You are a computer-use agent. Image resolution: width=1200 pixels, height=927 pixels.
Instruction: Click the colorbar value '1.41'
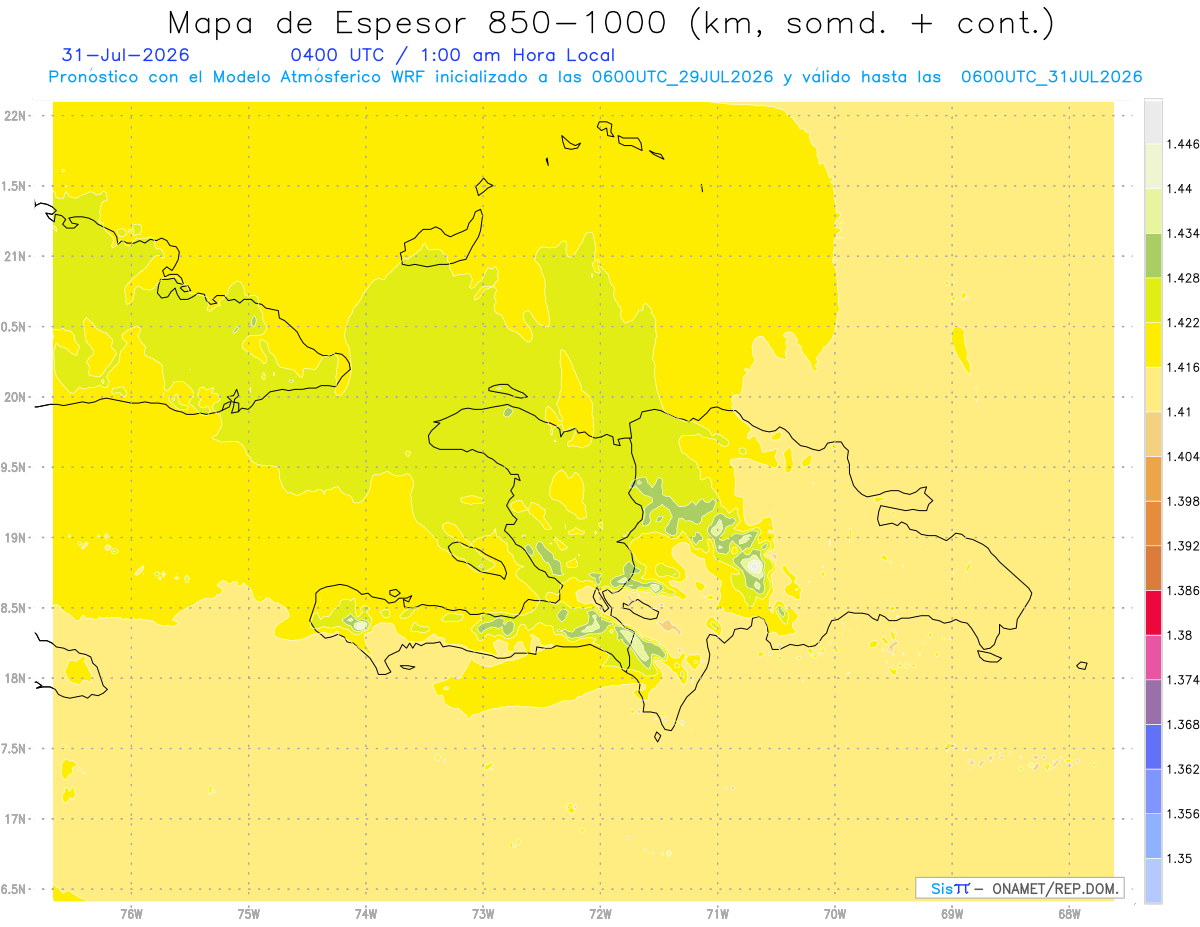1181,411
